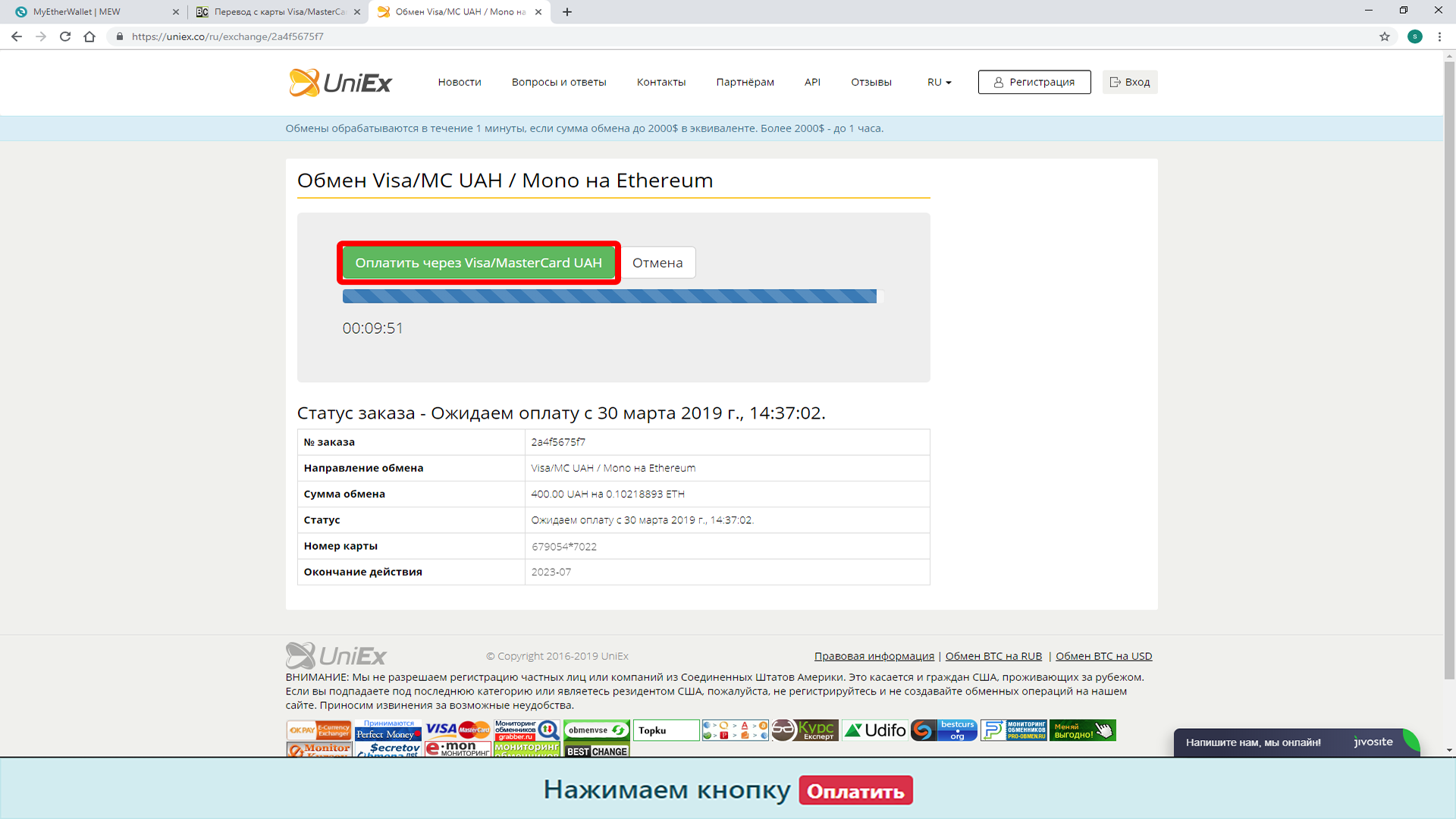The width and height of the screenshot is (1456, 819).
Task: Click the Курс Експерт badge
Action: click(x=805, y=730)
